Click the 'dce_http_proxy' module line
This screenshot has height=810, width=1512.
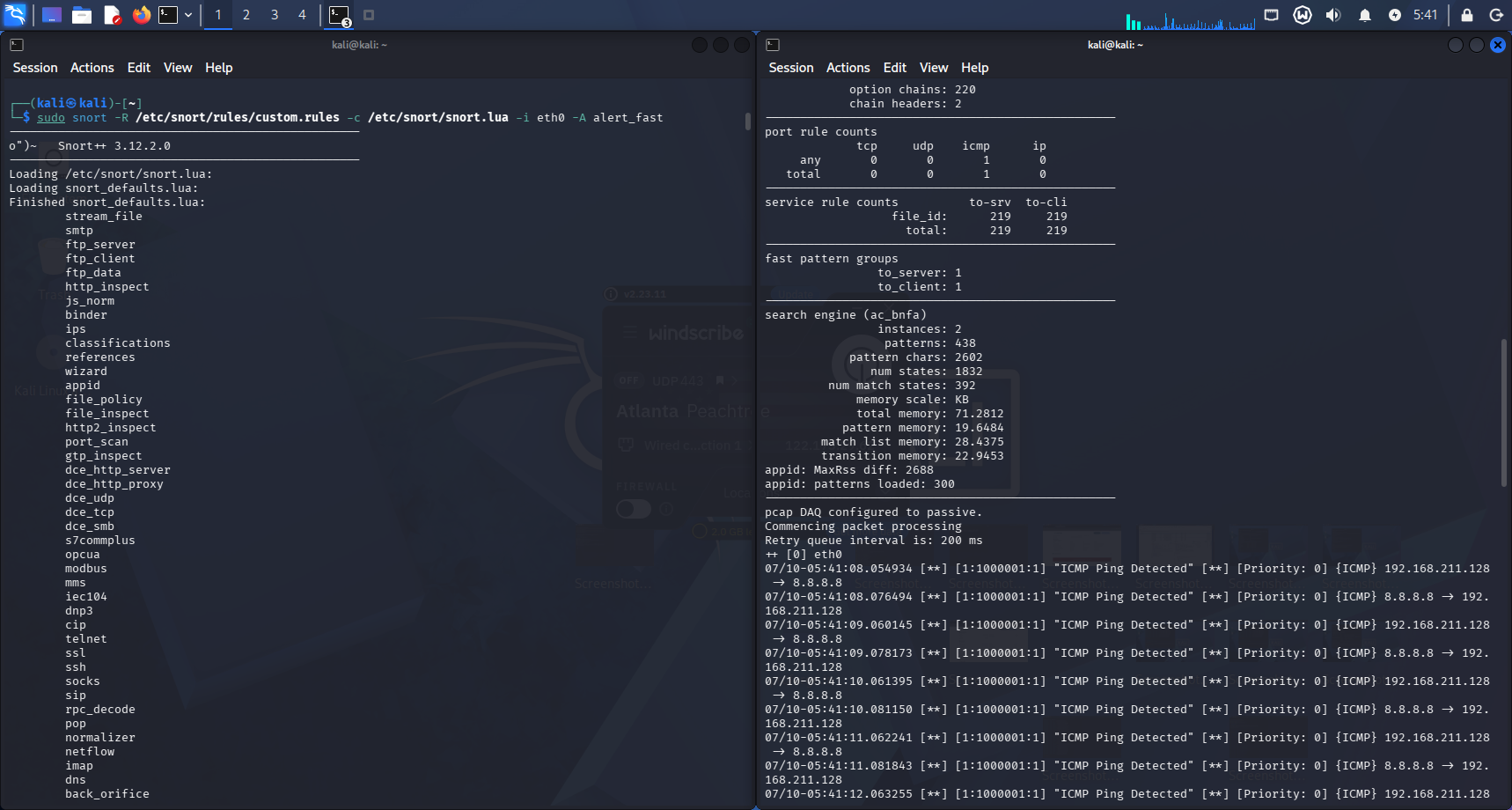click(114, 484)
